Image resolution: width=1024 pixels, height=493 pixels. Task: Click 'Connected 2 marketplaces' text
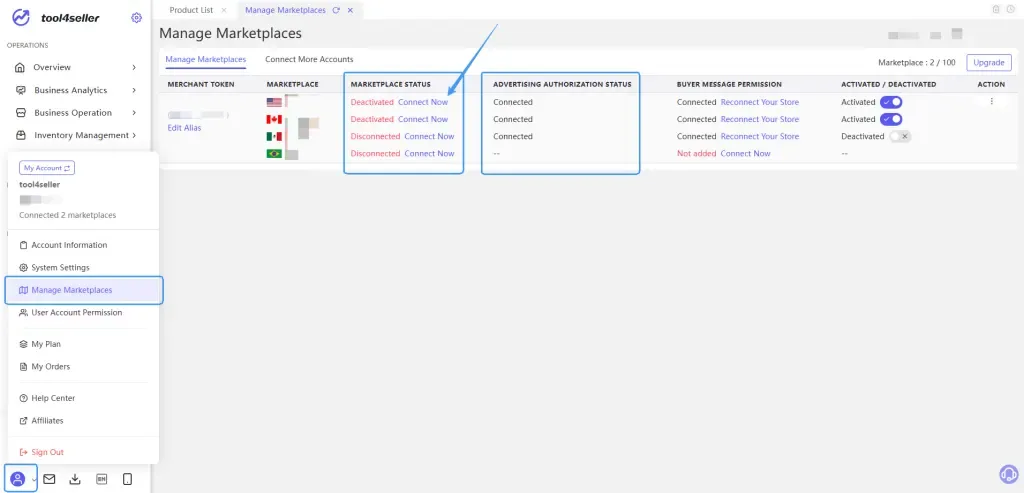[x=68, y=215]
